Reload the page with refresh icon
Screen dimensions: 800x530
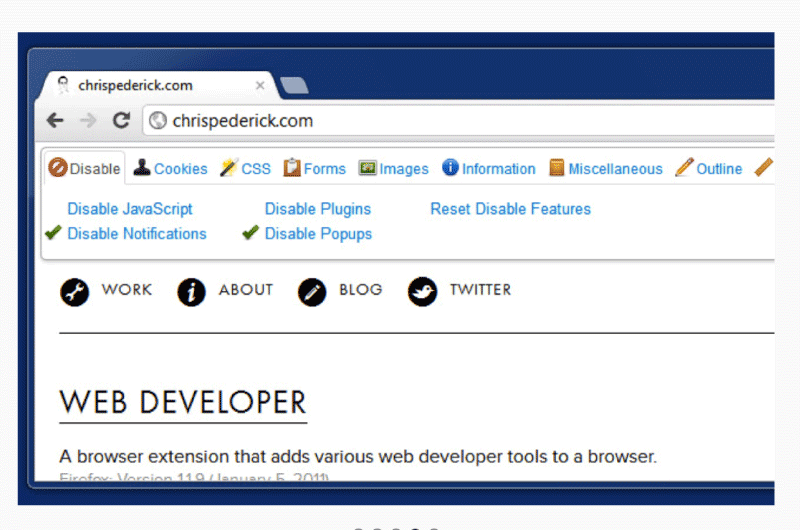click(x=121, y=120)
